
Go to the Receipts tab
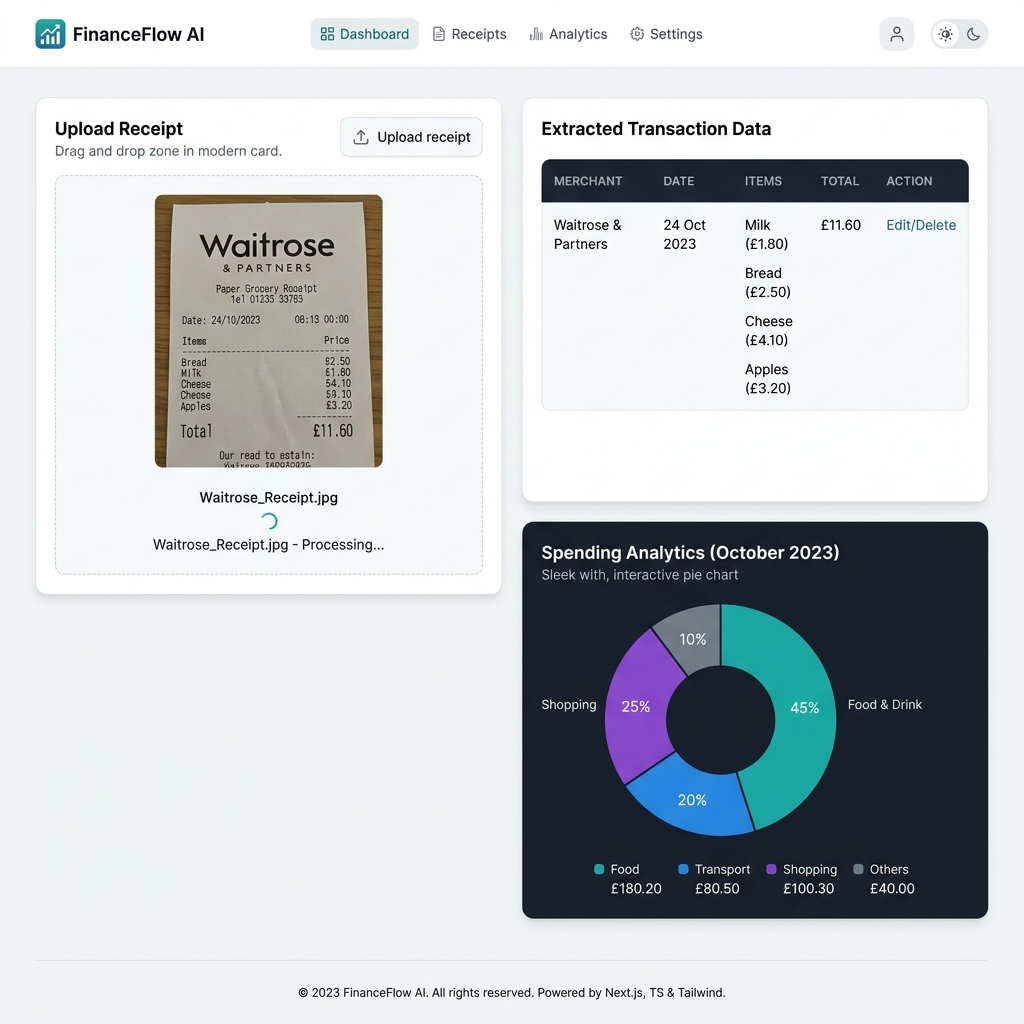coord(470,34)
